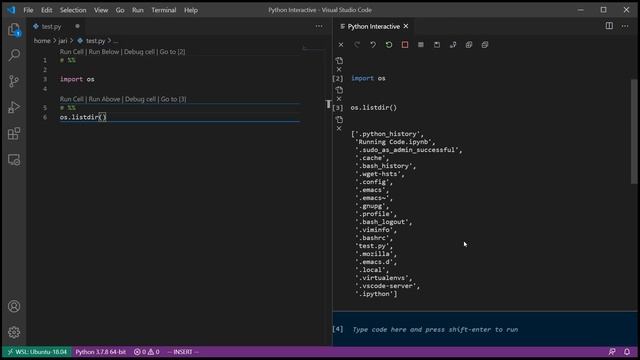Click the feedback icon in status bar
This screenshot has width=640, height=360.
[612, 352]
